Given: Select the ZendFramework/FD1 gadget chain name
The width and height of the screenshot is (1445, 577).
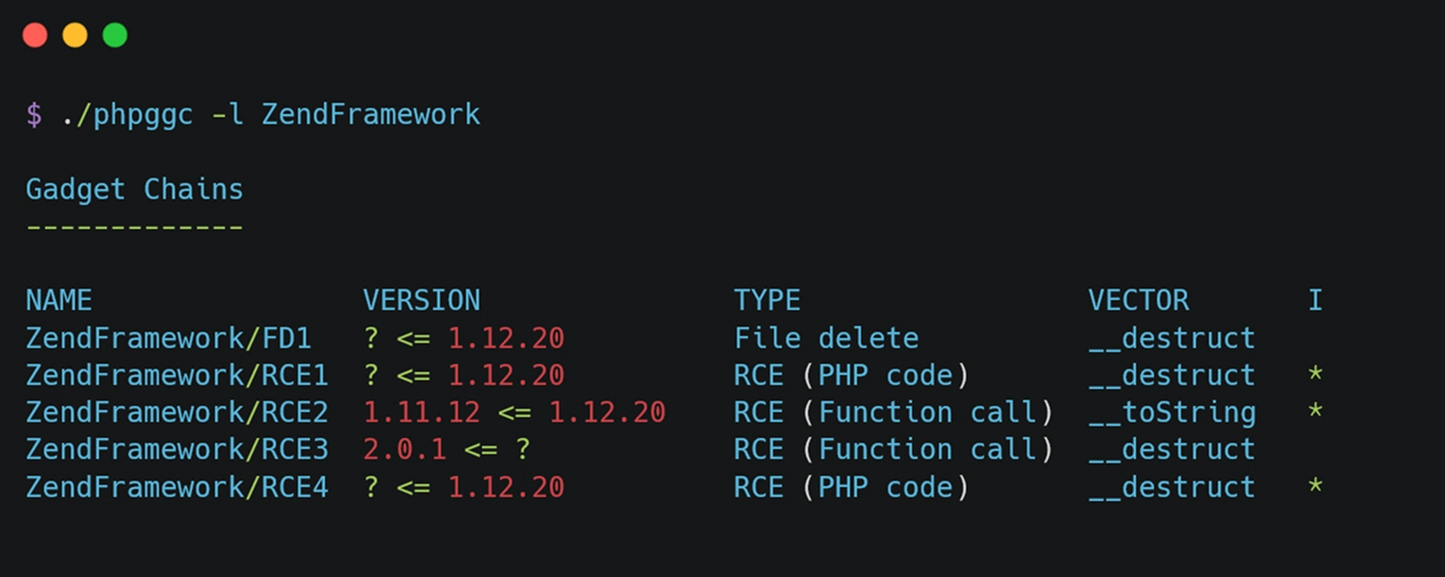Looking at the screenshot, I should (169, 338).
